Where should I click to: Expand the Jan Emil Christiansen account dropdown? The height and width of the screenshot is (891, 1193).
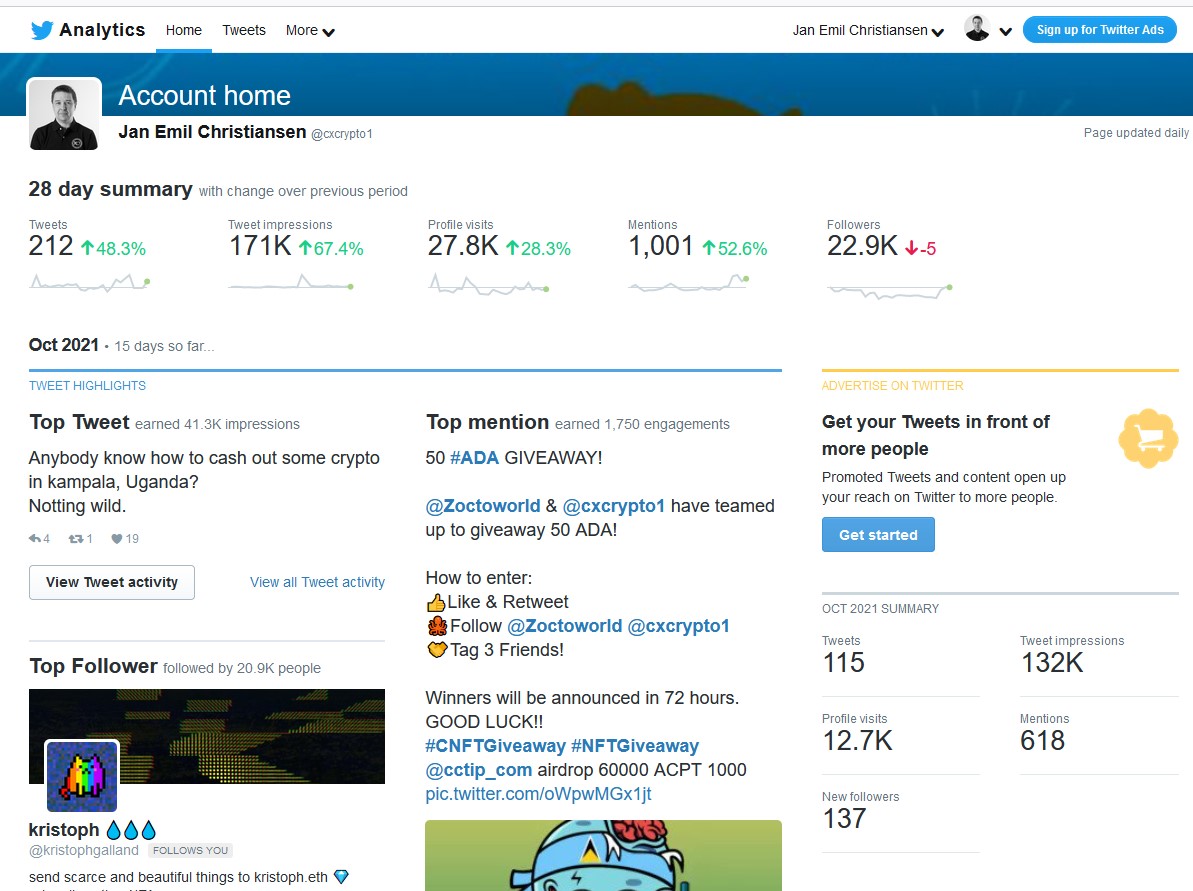point(868,30)
